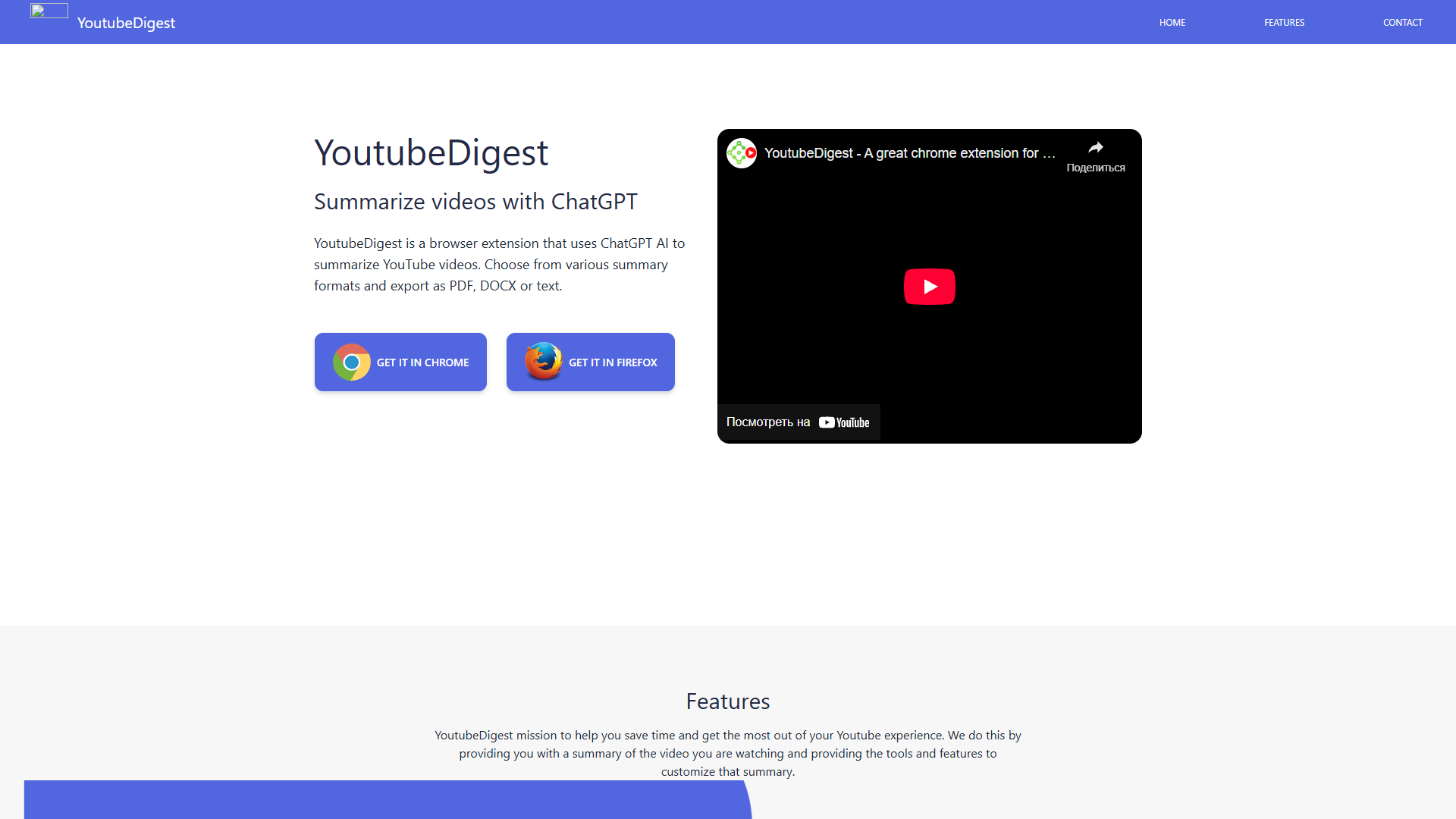The height and width of the screenshot is (819, 1456).
Task: Click the 'browser extension that uses ChatGPT' description
Action: tap(500, 265)
